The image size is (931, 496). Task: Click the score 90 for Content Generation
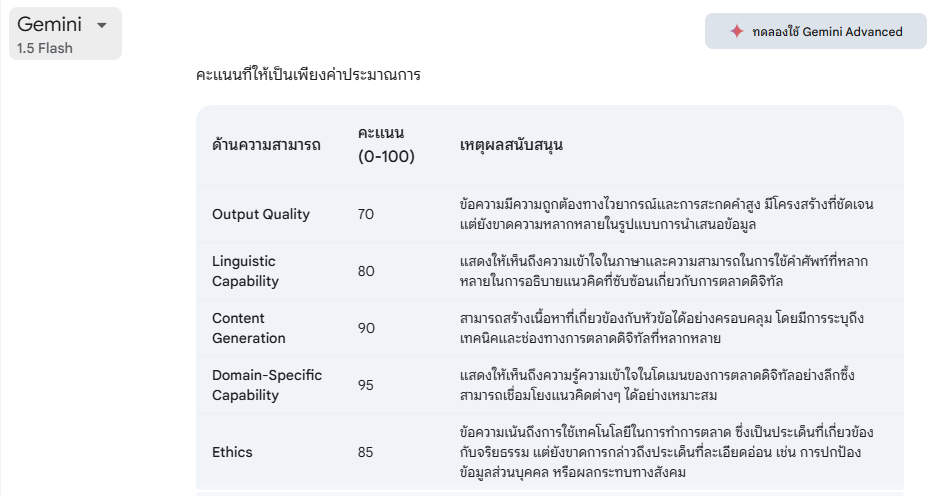click(x=365, y=328)
